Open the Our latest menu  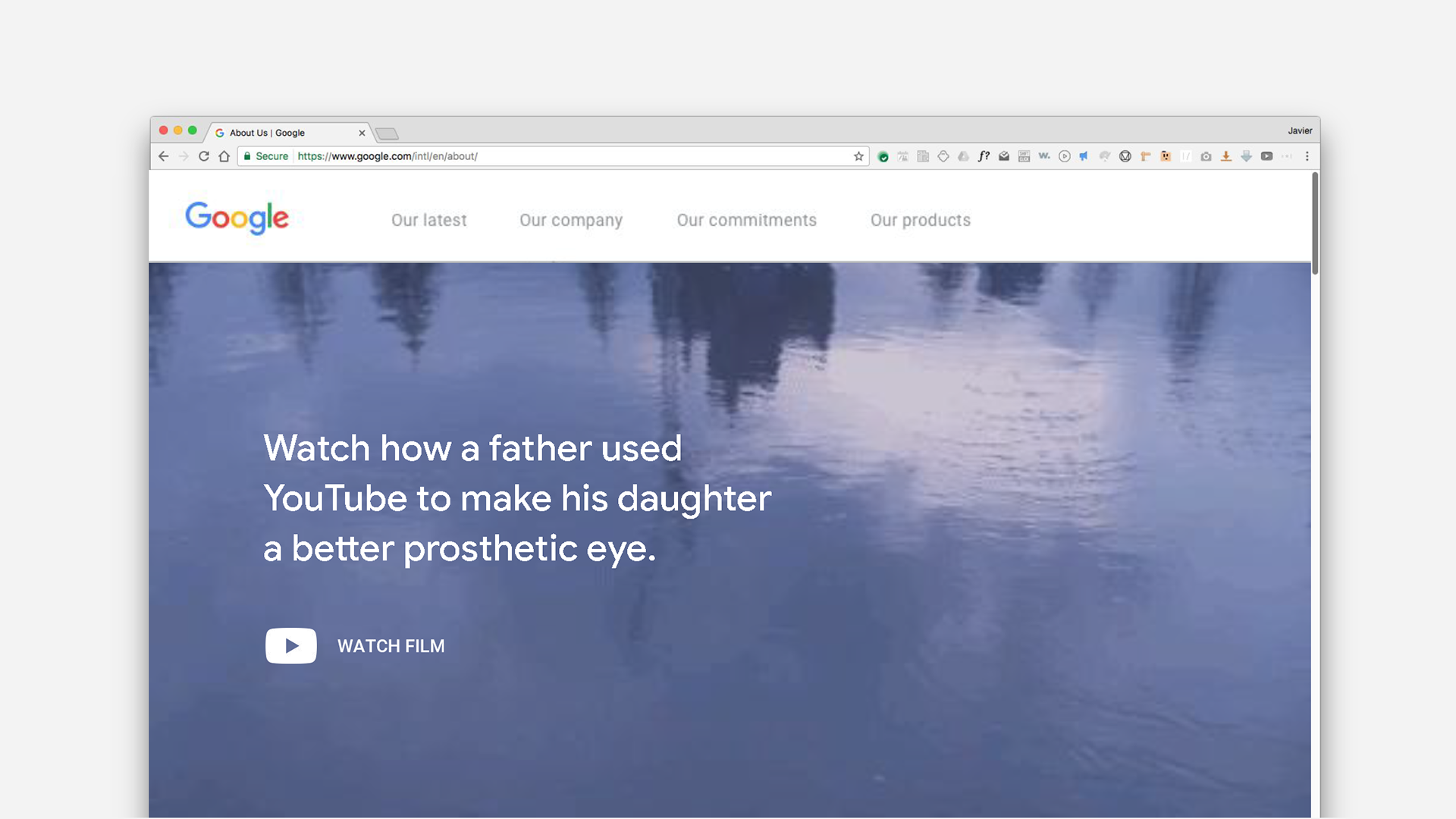pyautogui.click(x=428, y=220)
